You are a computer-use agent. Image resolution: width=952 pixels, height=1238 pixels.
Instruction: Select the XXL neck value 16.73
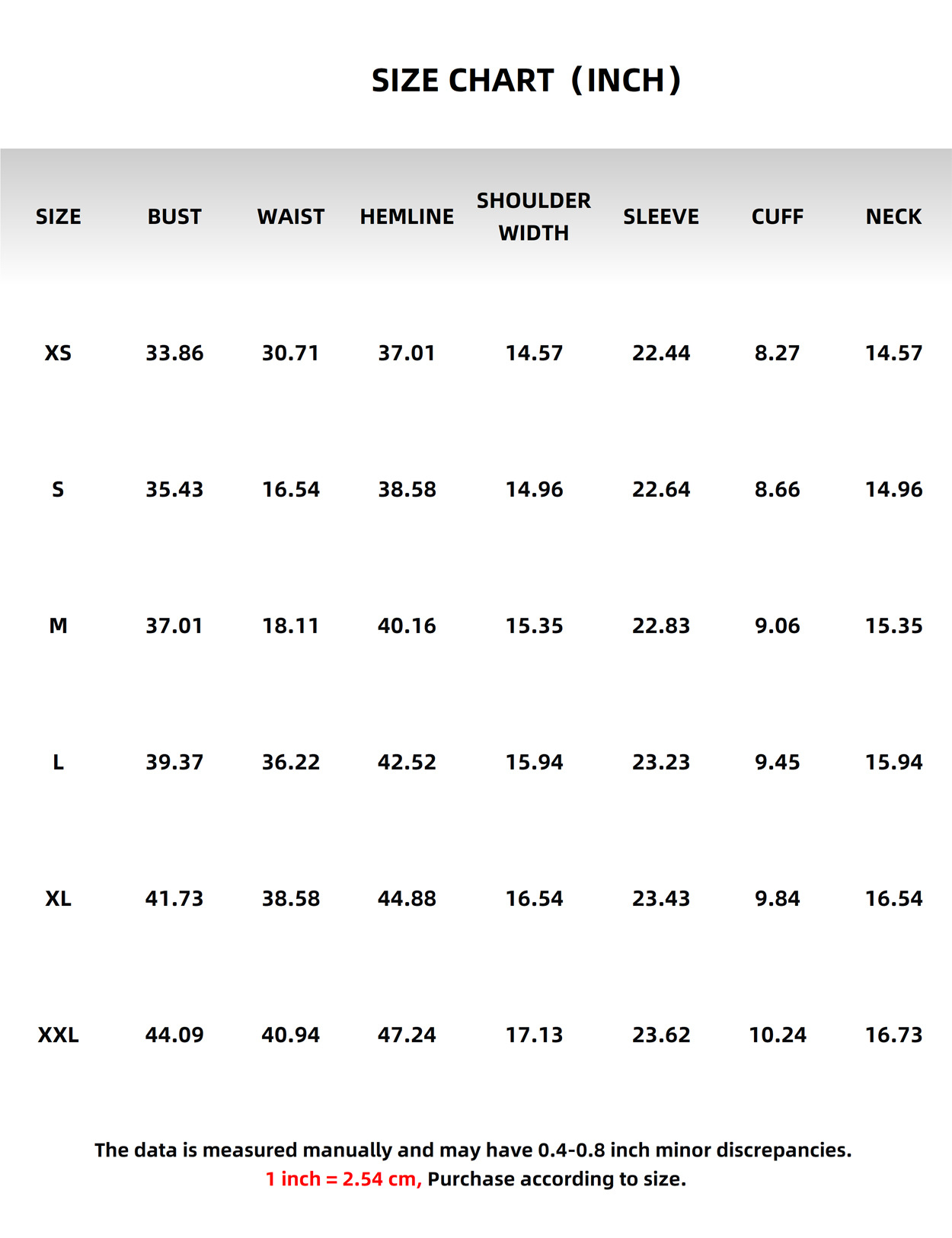[893, 1035]
